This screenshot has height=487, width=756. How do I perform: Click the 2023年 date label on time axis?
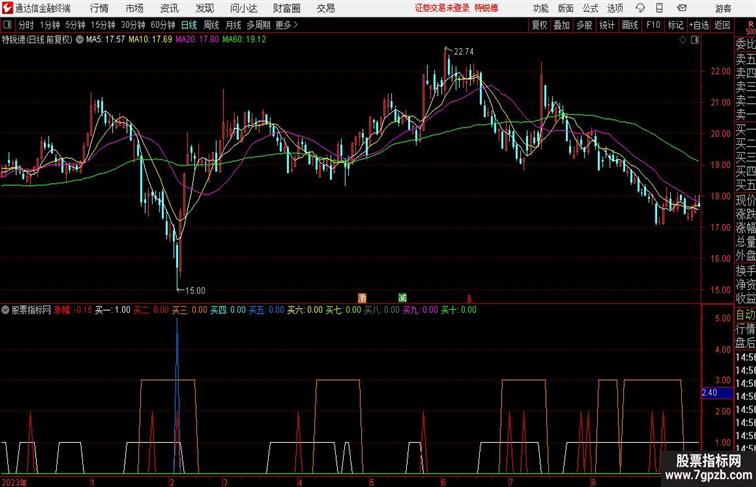click(x=14, y=482)
